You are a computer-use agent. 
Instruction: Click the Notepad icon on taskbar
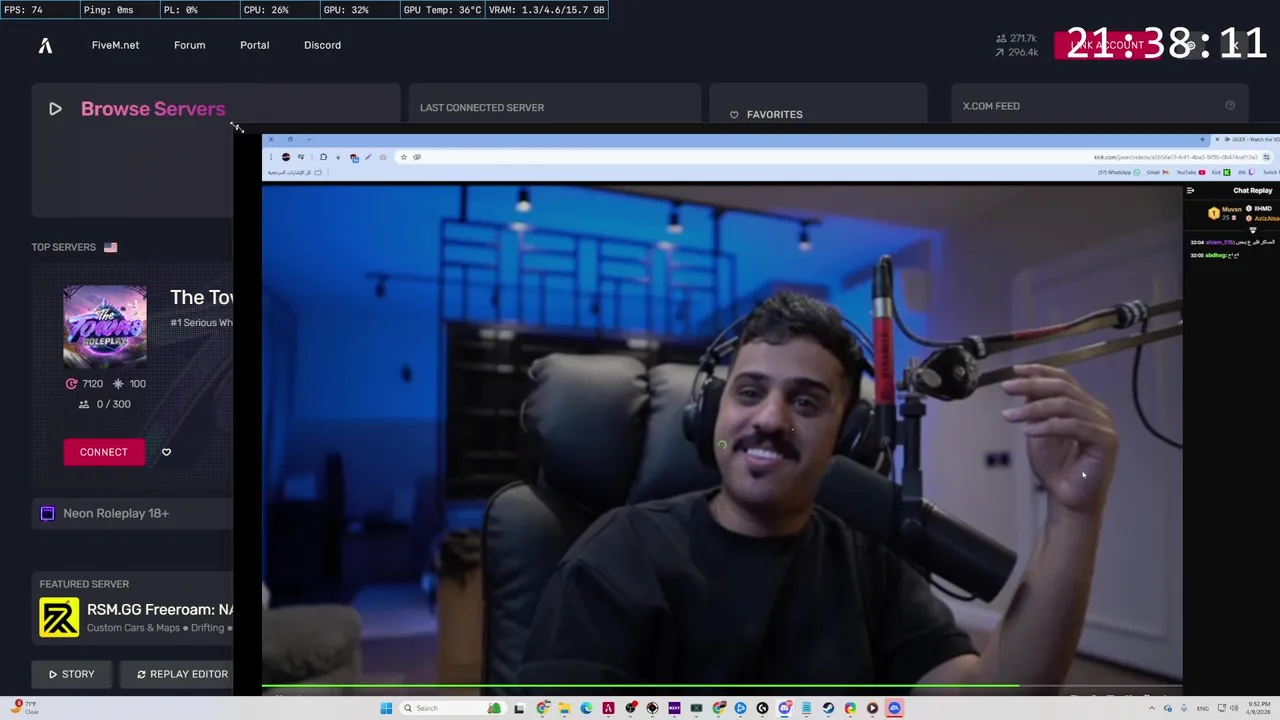click(806, 708)
